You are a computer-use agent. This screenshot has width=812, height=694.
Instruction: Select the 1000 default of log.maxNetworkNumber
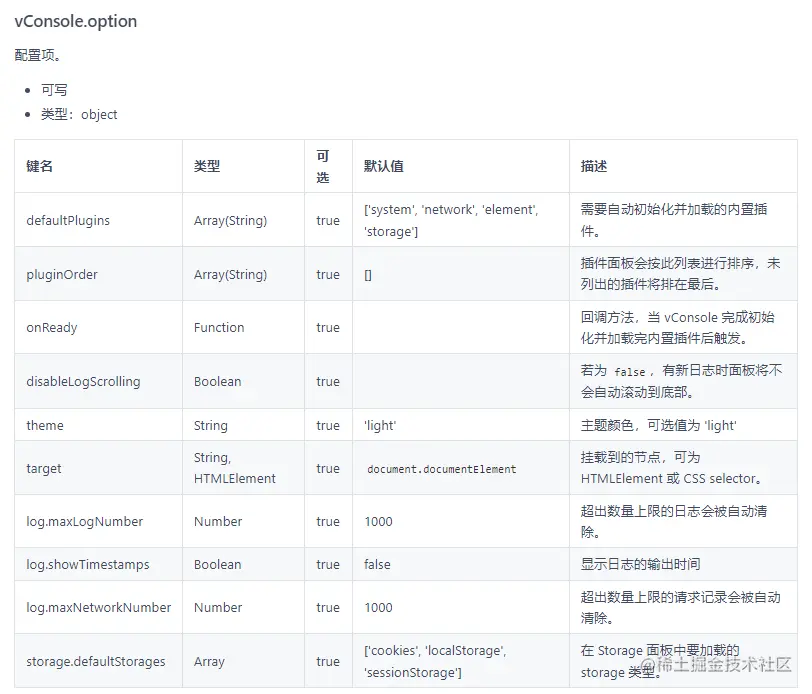tap(378, 608)
